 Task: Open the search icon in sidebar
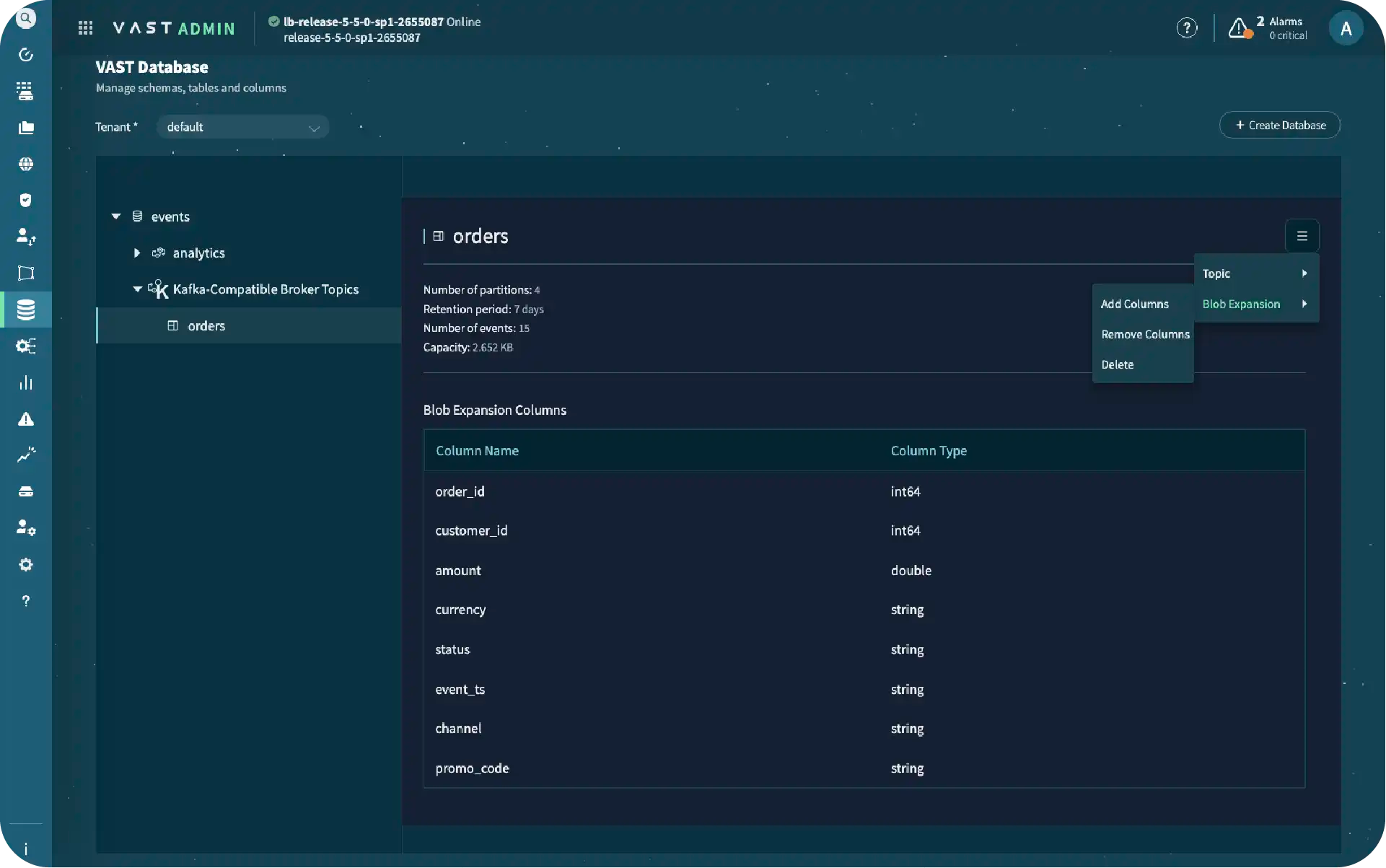[26, 18]
